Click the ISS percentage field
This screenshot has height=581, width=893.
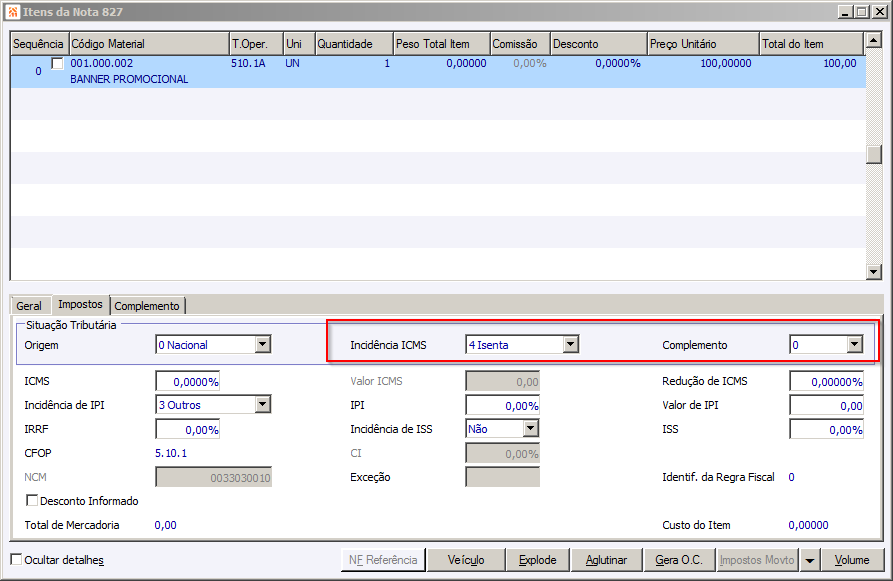point(826,429)
